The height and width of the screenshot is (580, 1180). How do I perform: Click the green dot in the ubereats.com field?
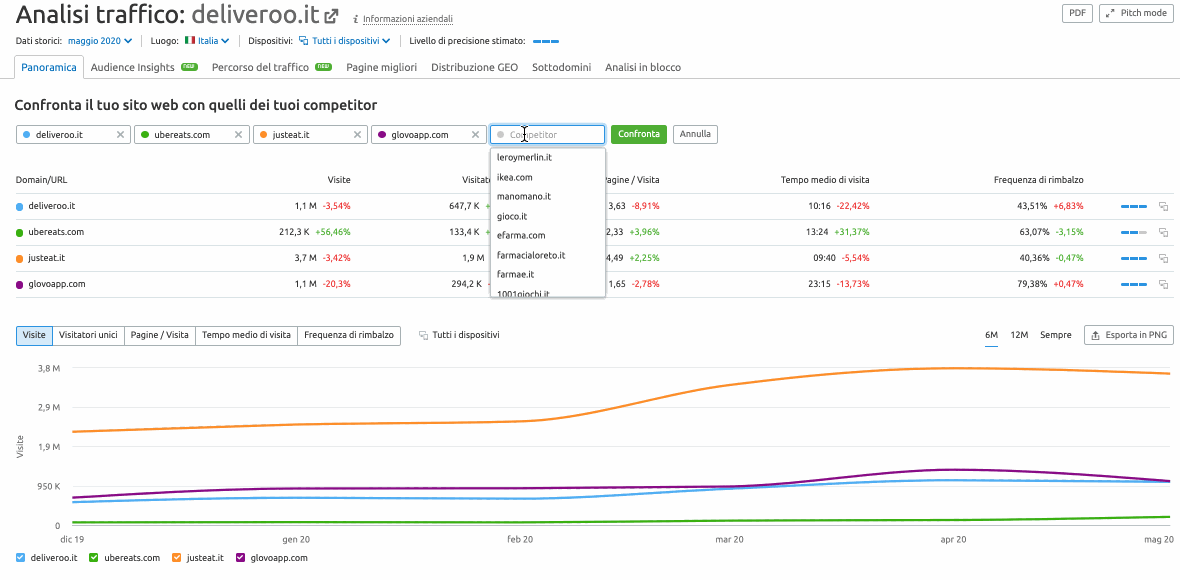144,135
